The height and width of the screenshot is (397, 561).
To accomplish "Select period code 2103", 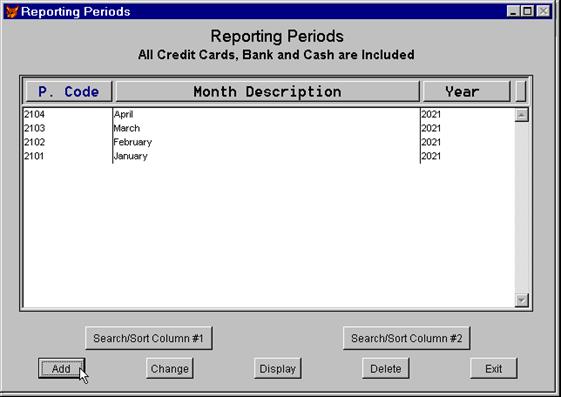I will 34,128.
